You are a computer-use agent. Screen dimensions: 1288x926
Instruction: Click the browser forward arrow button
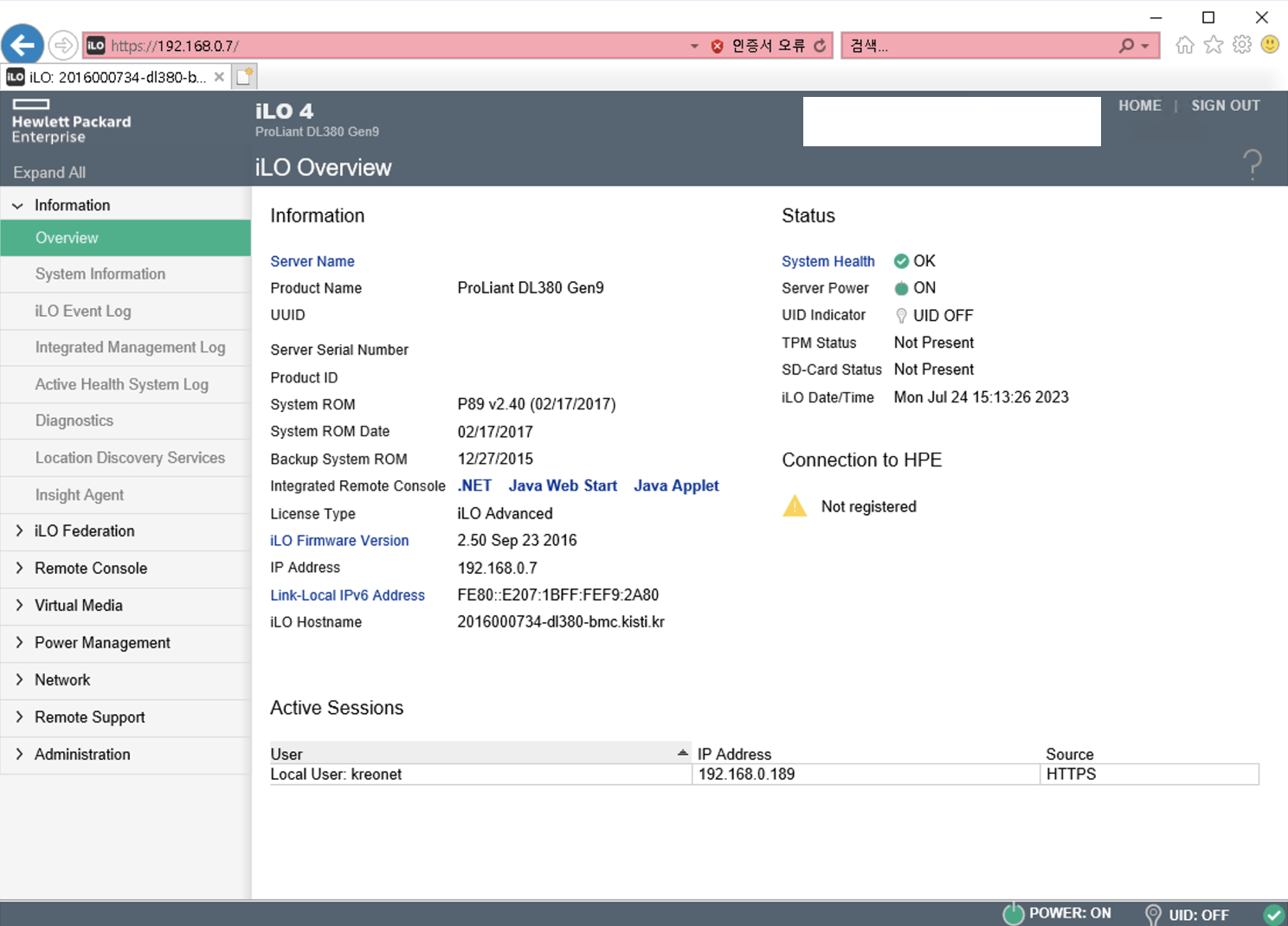click(63, 45)
